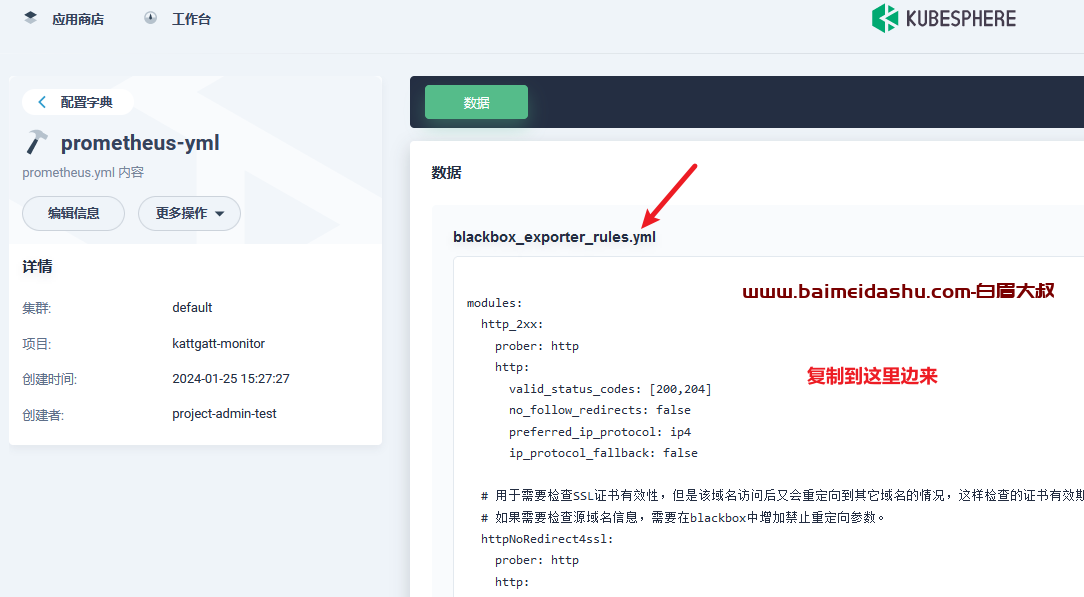
Task: Click the 'preferred_ip_protocol: ip4' line
Action: (600, 432)
